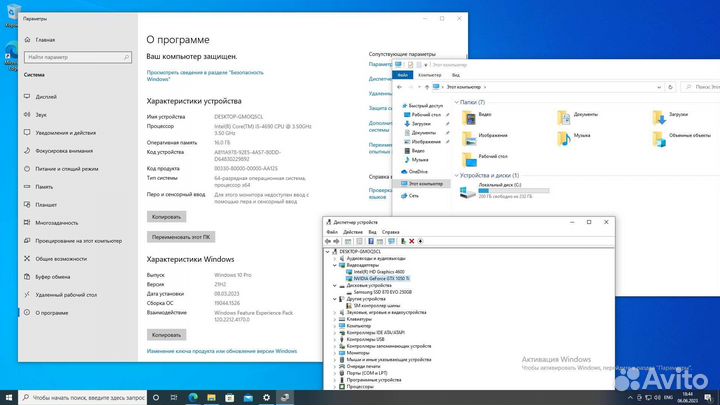Screen dimensions: 720x405
Task: Open Память in Settings sidebar
Action: coord(44,187)
